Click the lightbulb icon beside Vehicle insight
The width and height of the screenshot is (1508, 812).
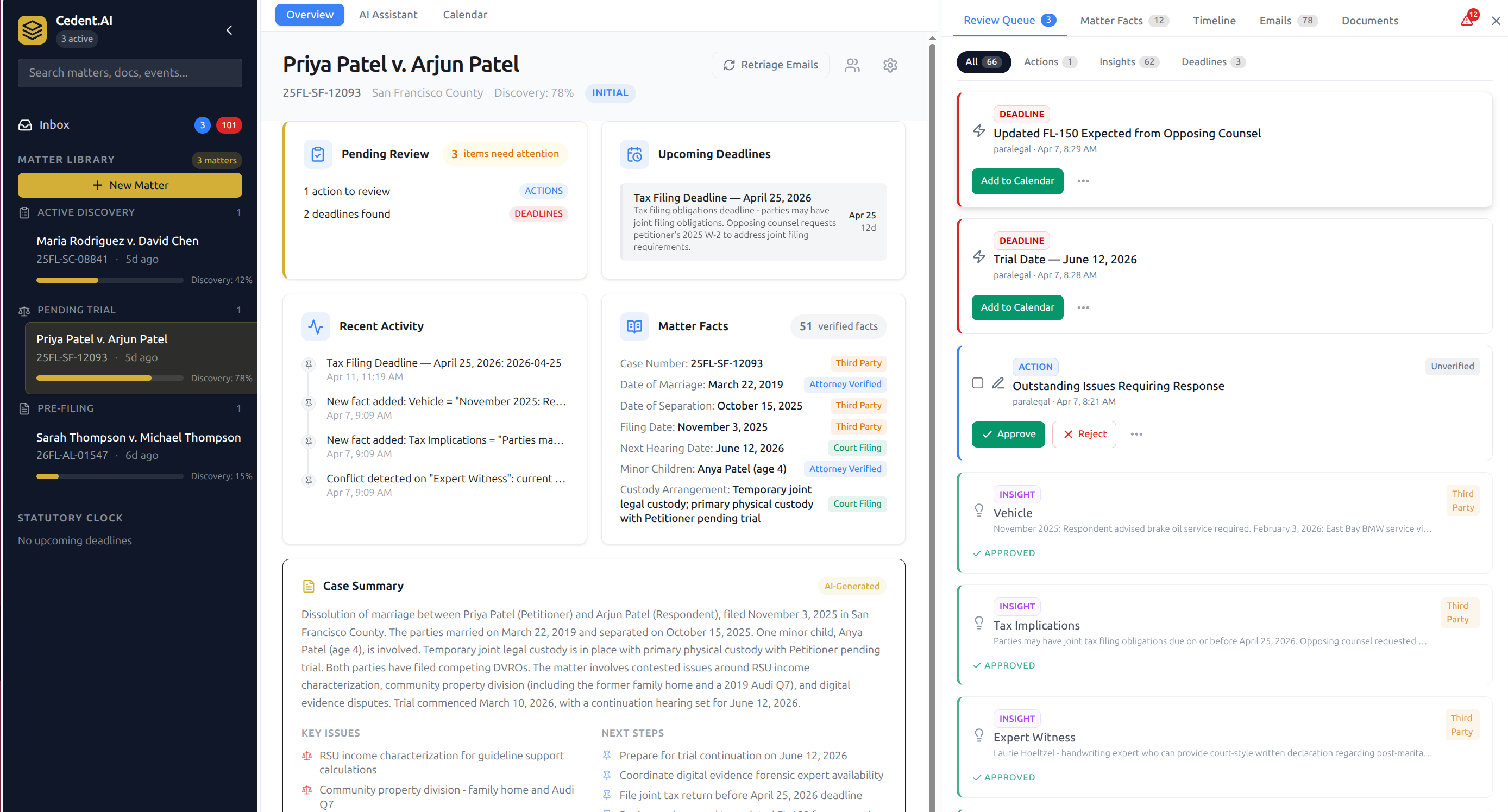979,510
